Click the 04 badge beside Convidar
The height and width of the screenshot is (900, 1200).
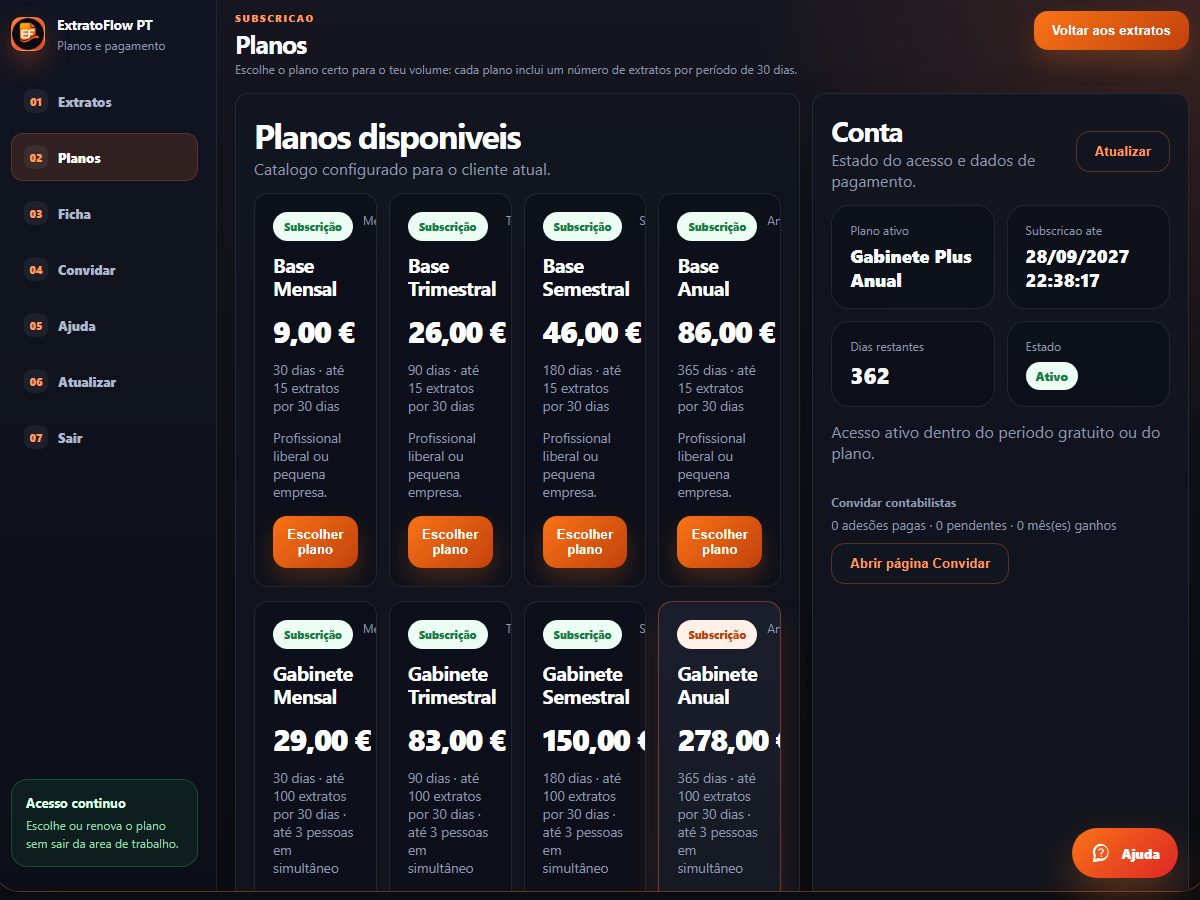36,270
